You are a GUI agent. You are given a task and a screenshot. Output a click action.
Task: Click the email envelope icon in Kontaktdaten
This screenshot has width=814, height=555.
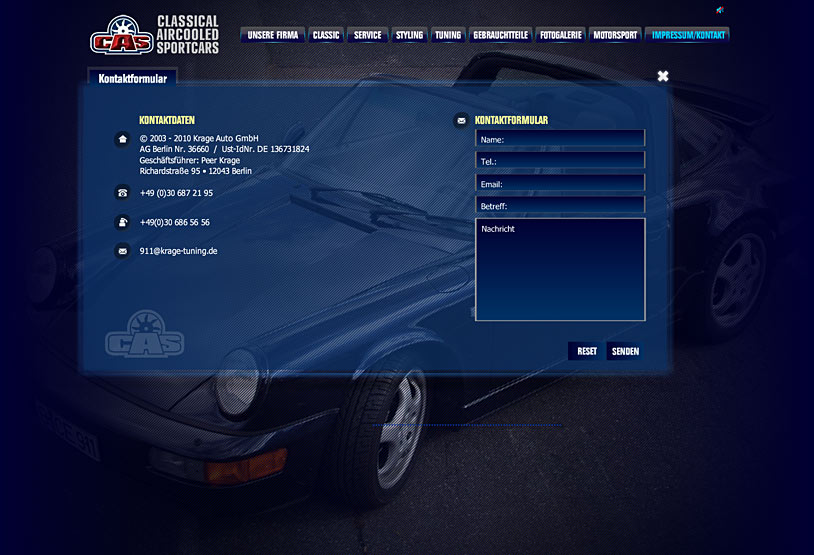(122, 251)
